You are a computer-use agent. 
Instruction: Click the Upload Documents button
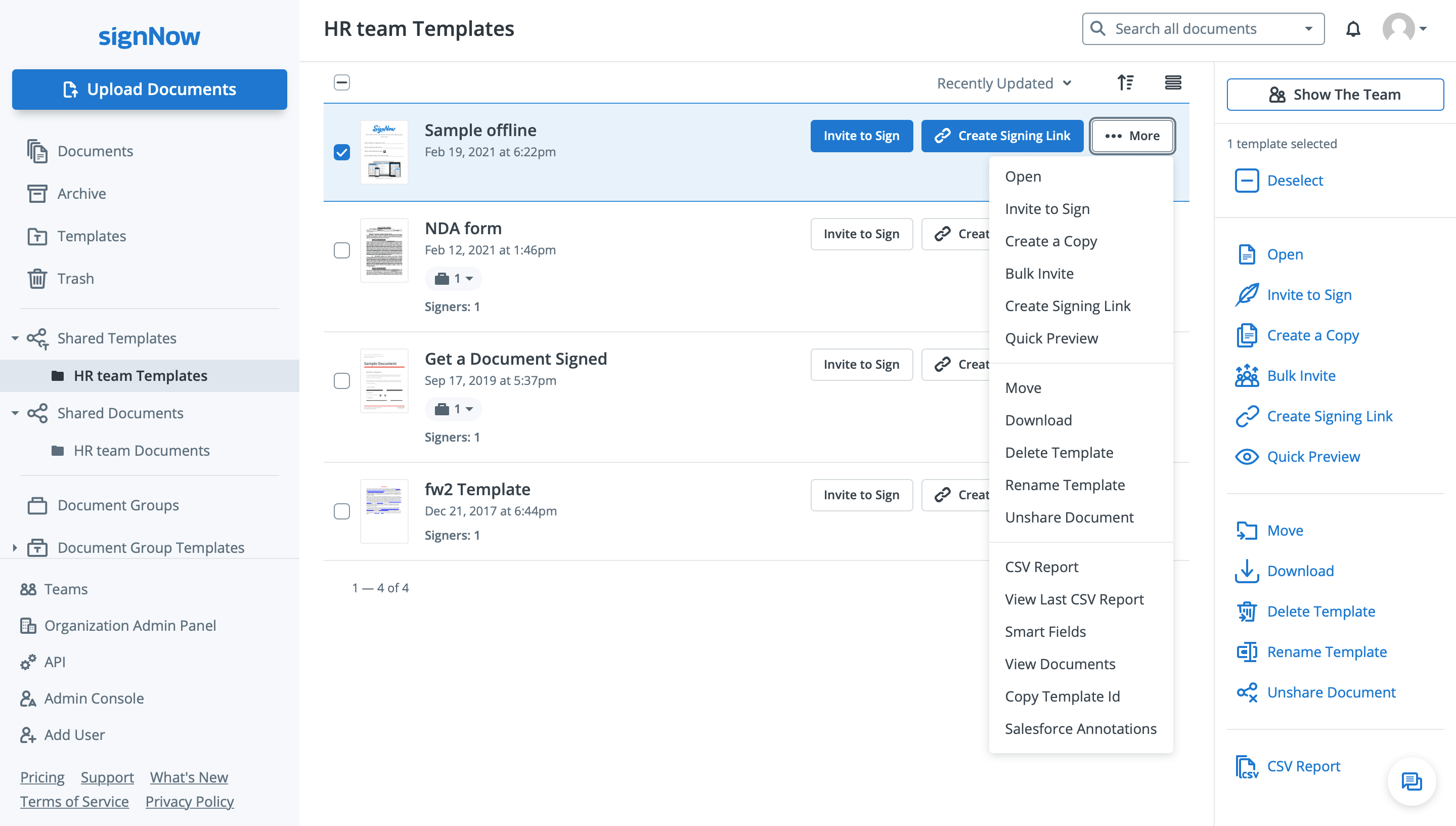click(x=150, y=89)
